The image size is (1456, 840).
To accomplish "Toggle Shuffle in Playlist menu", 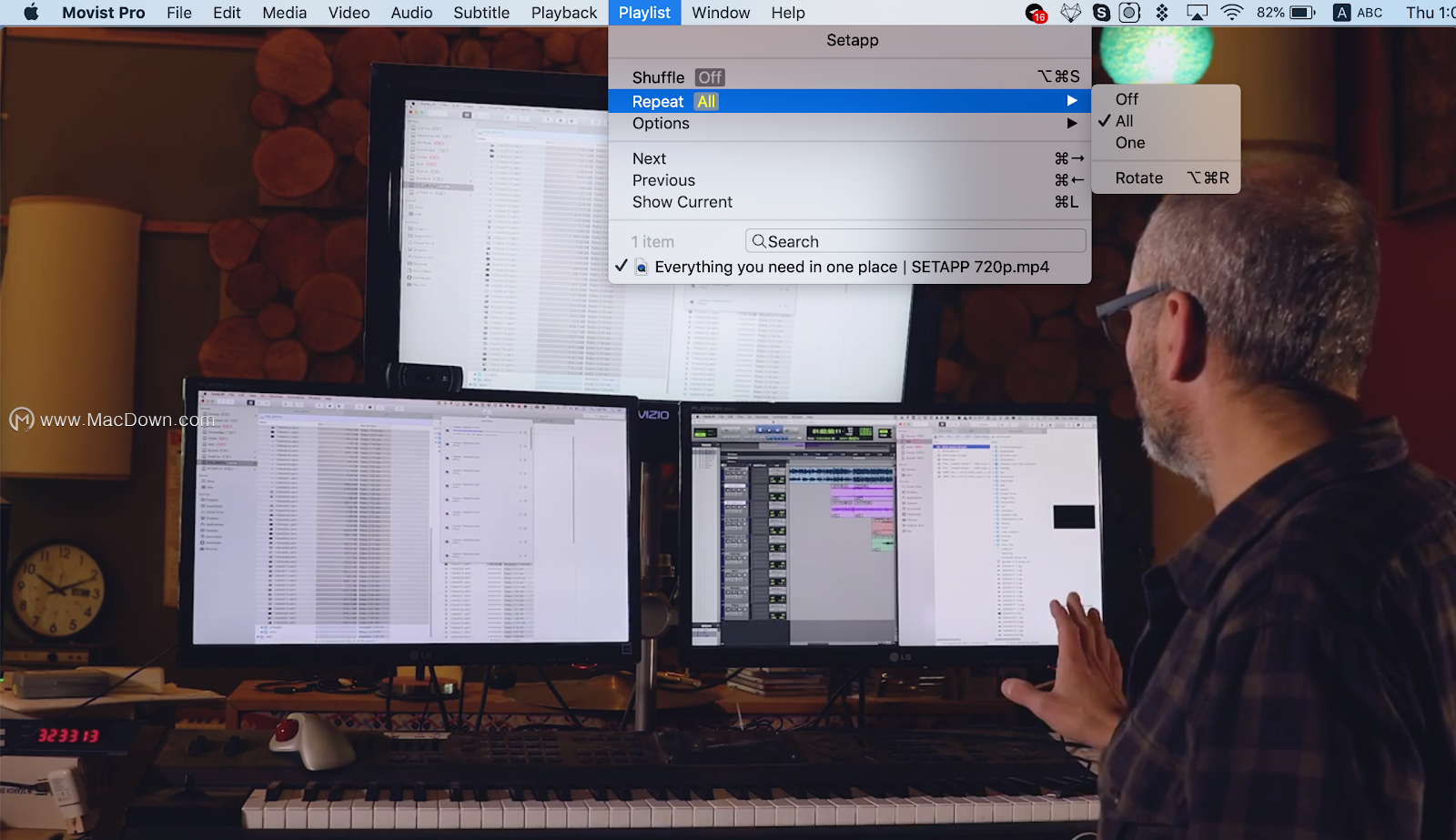I will point(850,77).
